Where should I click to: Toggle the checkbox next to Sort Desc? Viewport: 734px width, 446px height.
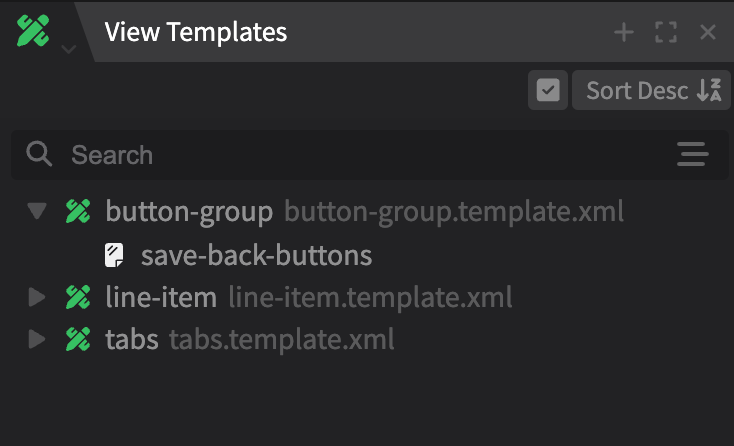click(x=548, y=91)
